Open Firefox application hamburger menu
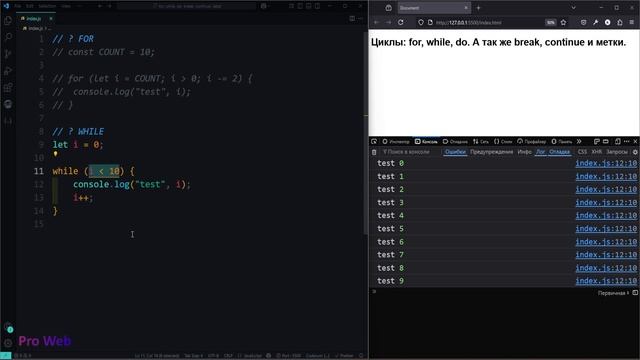Screen dimensions: 640x360 coord(631,22)
